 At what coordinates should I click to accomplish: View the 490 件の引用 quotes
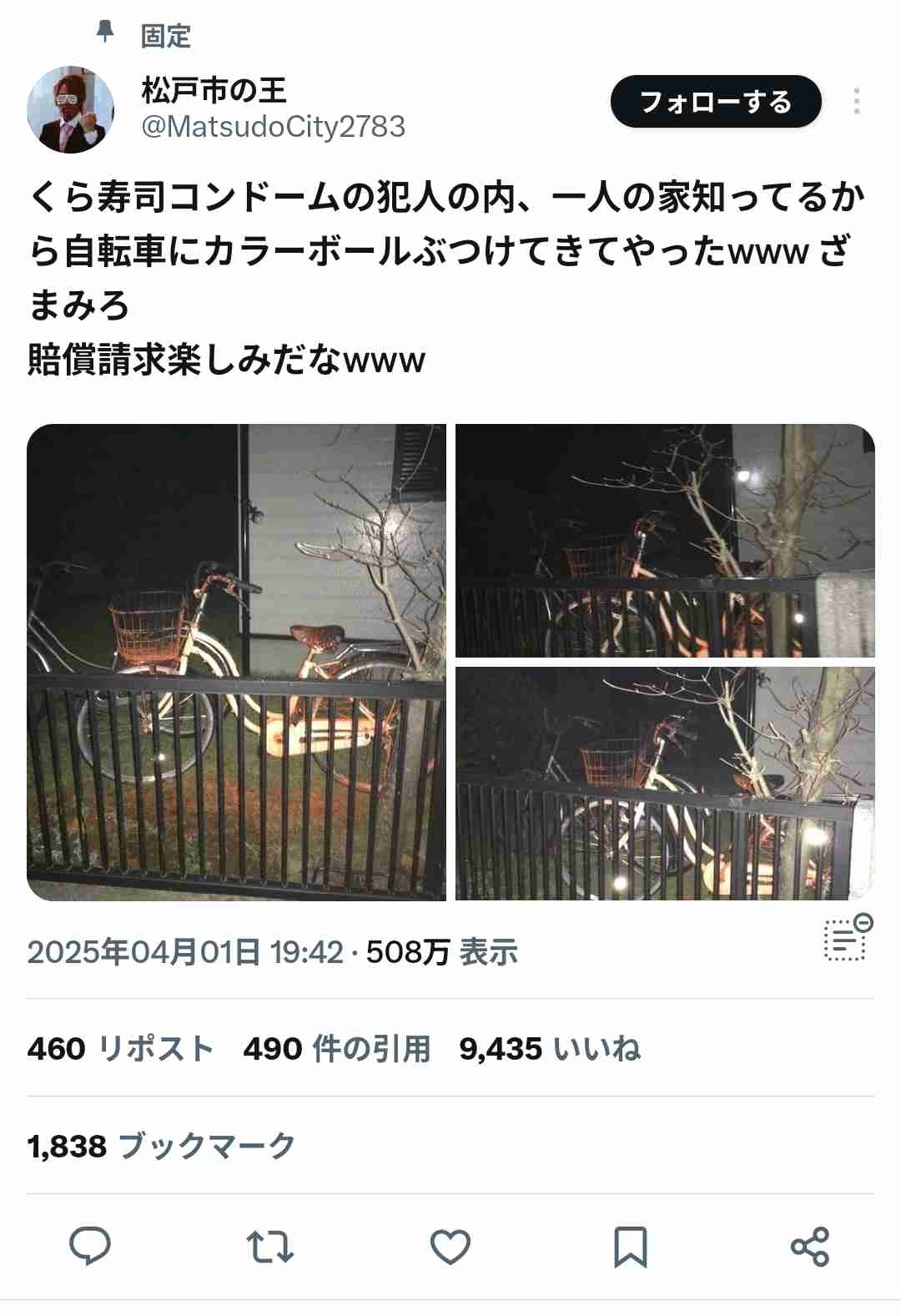(337, 1048)
